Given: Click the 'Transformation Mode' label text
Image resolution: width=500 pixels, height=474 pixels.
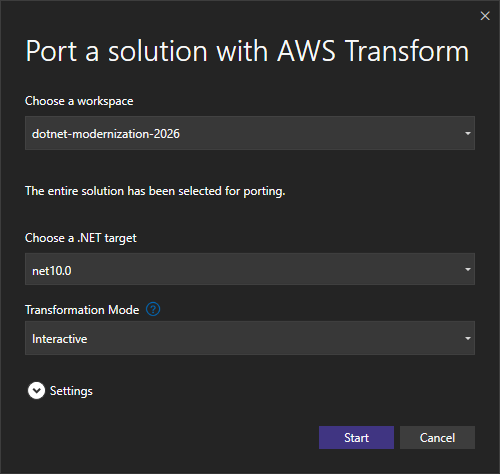Looking at the screenshot, I should click(x=82, y=310).
